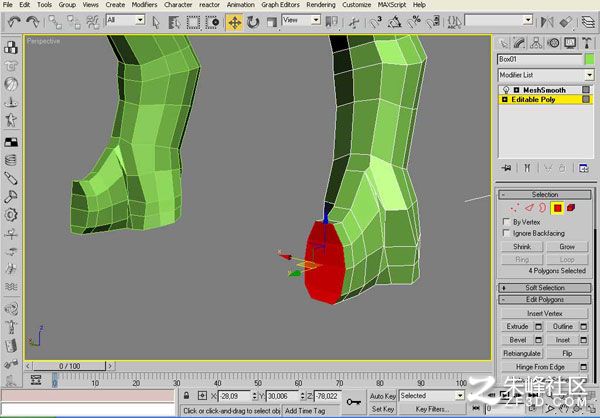The width and height of the screenshot is (600, 418).
Task: Click the Grow selection button
Action: [x=567, y=247]
